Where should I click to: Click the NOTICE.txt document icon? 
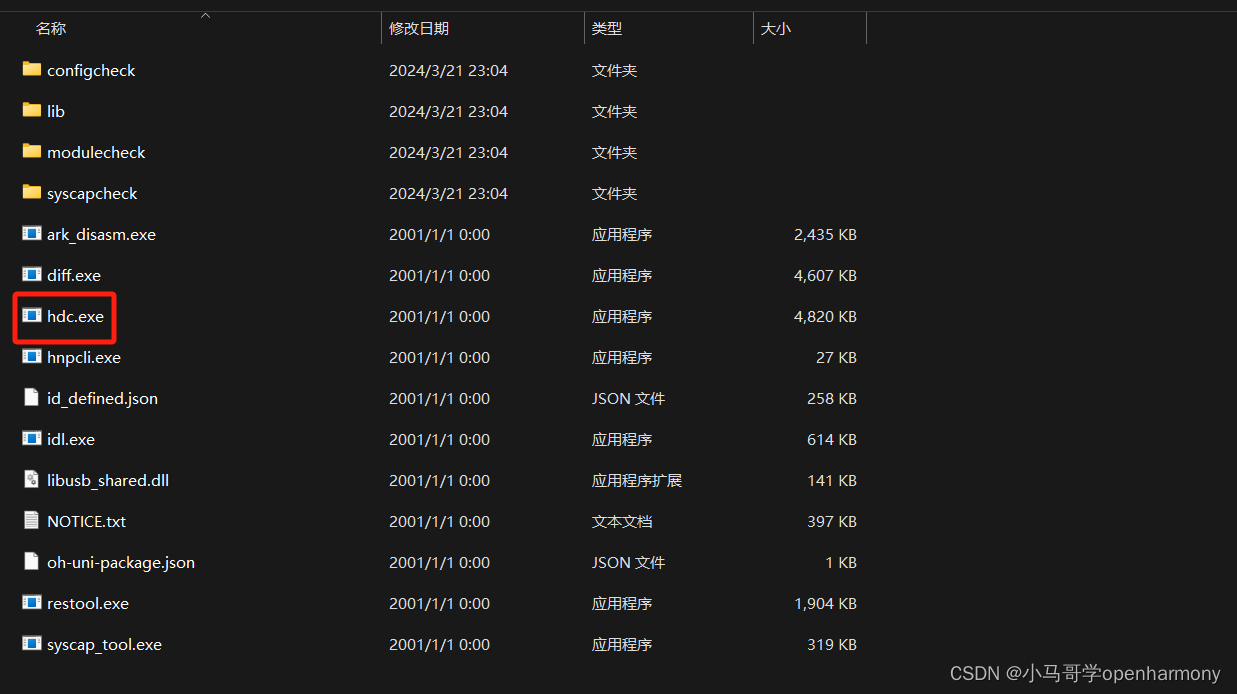(x=32, y=521)
